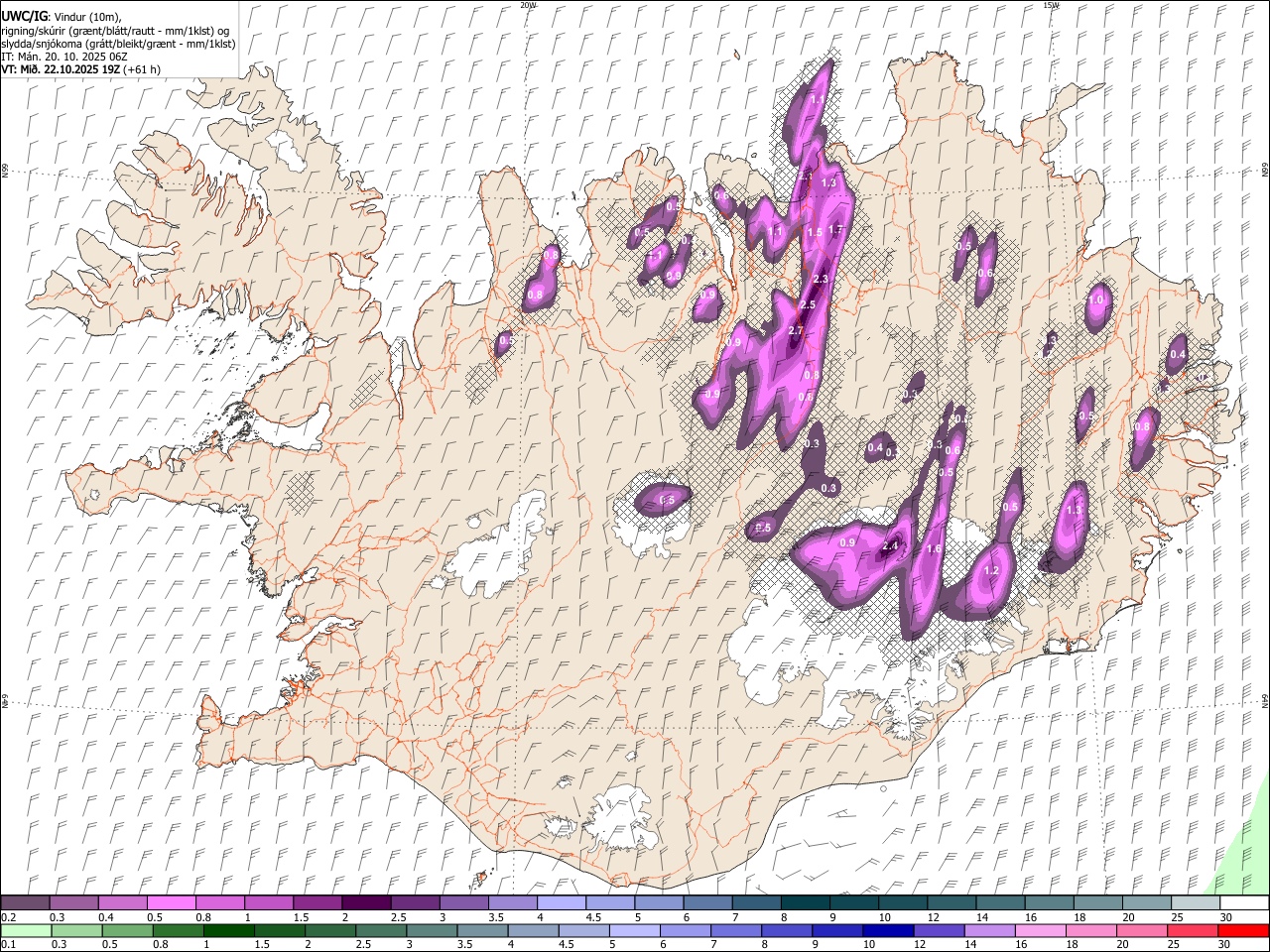Pick the bright red swatch labeled 30
Screen dimensions: 1270x952
(1243, 931)
